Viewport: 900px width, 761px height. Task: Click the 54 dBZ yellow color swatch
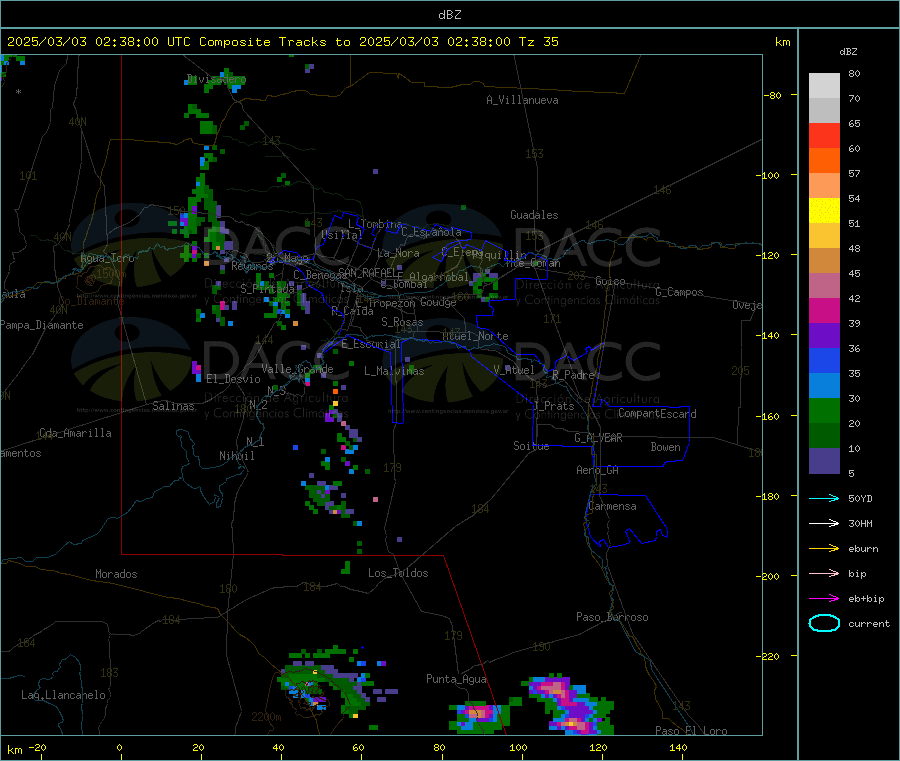click(824, 211)
